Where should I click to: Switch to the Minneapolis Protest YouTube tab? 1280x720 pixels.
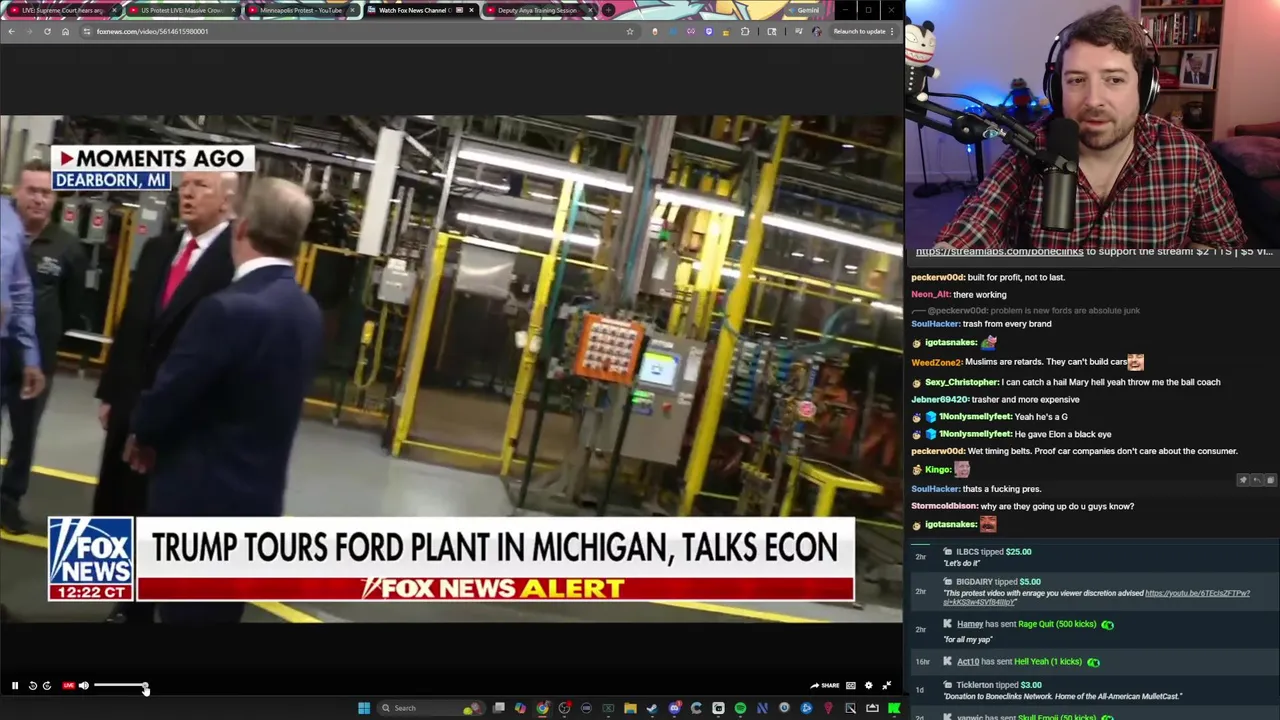[300, 10]
